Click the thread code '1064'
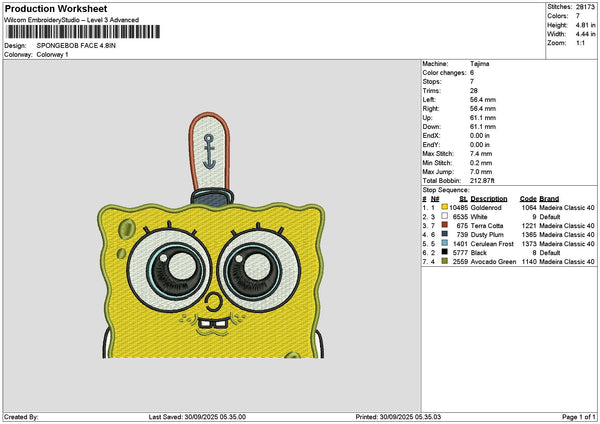The image size is (600, 424). 529,208
